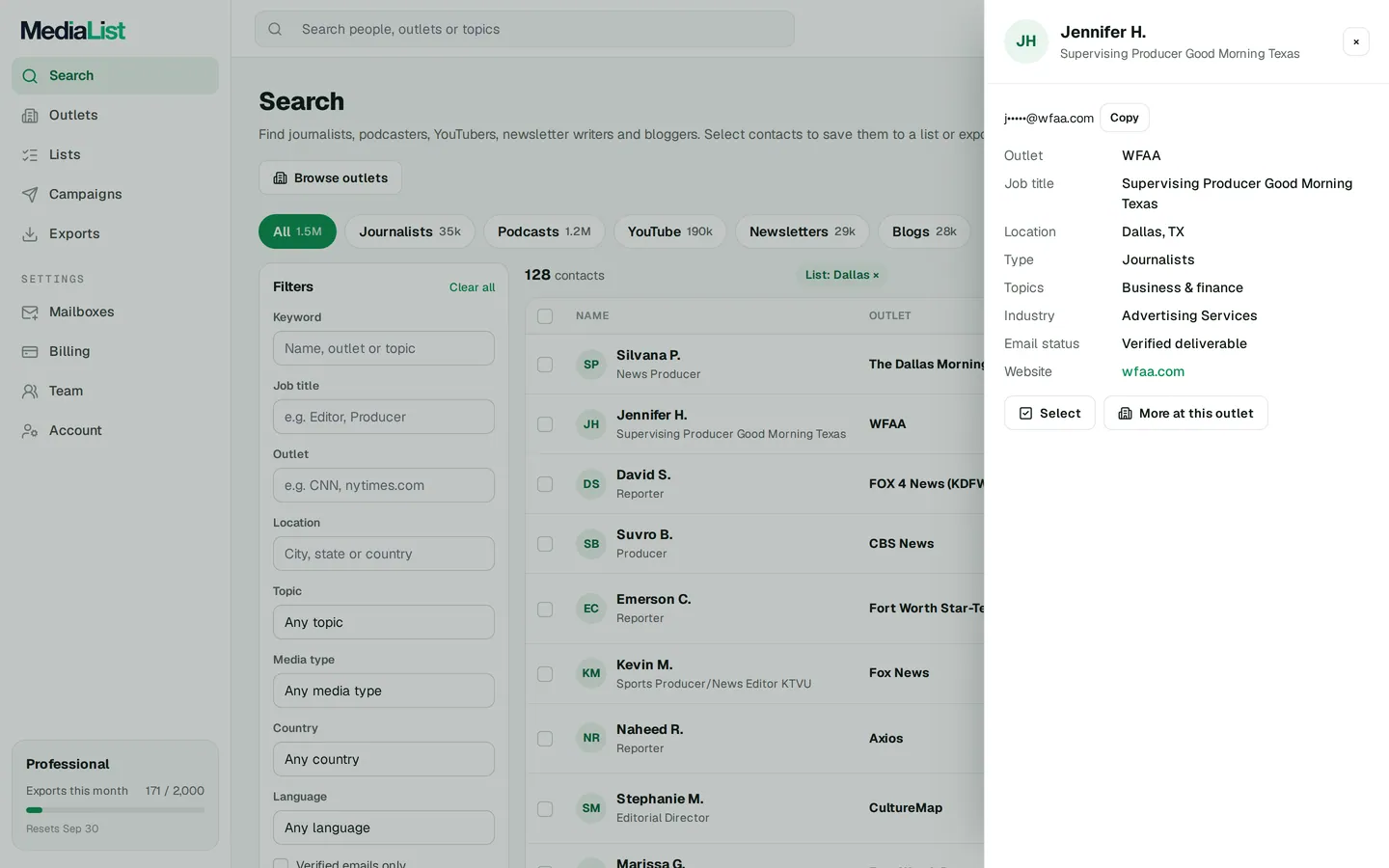Click the JH avatar in Jennifer H. row
The height and width of the screenshot is (868, 1389).
click(591, 424)
